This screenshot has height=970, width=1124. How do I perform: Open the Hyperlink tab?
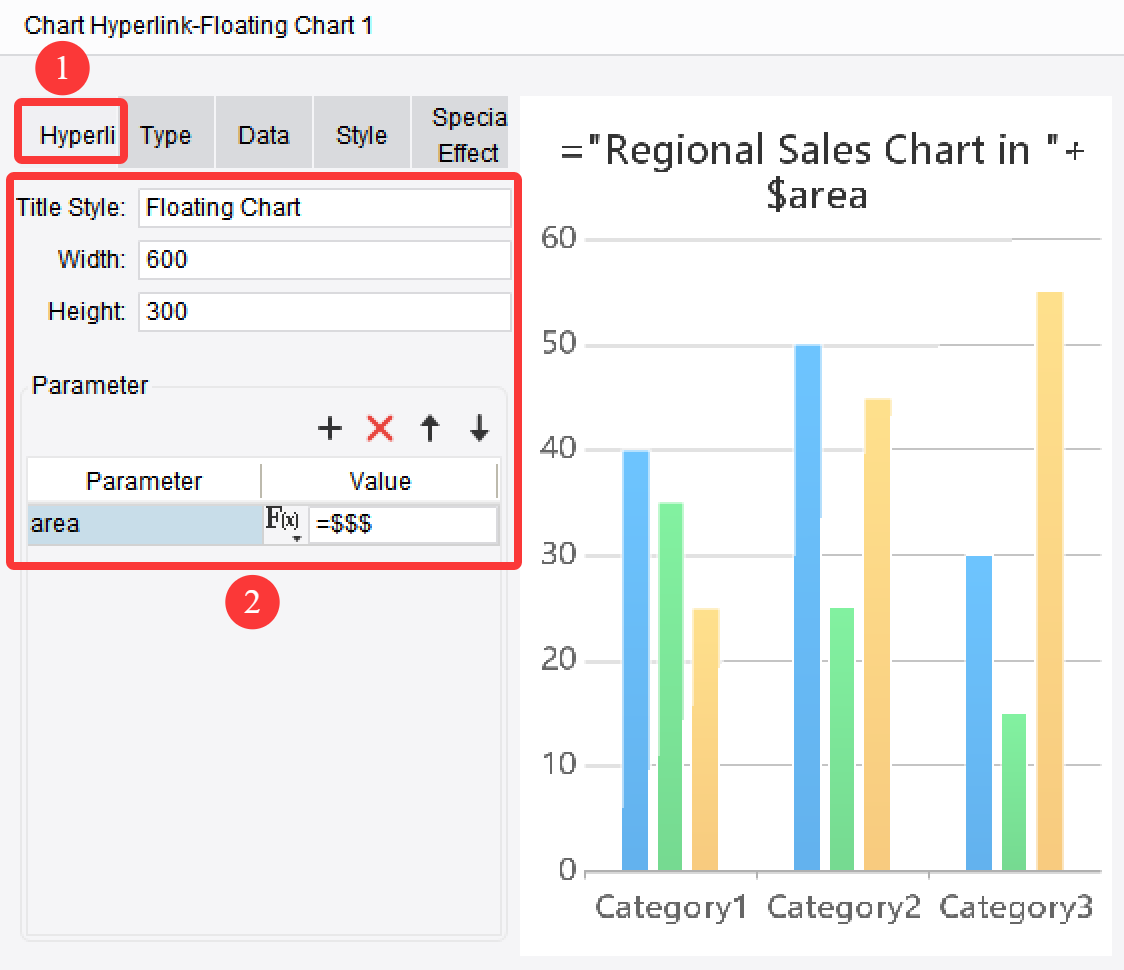[70, 133]
